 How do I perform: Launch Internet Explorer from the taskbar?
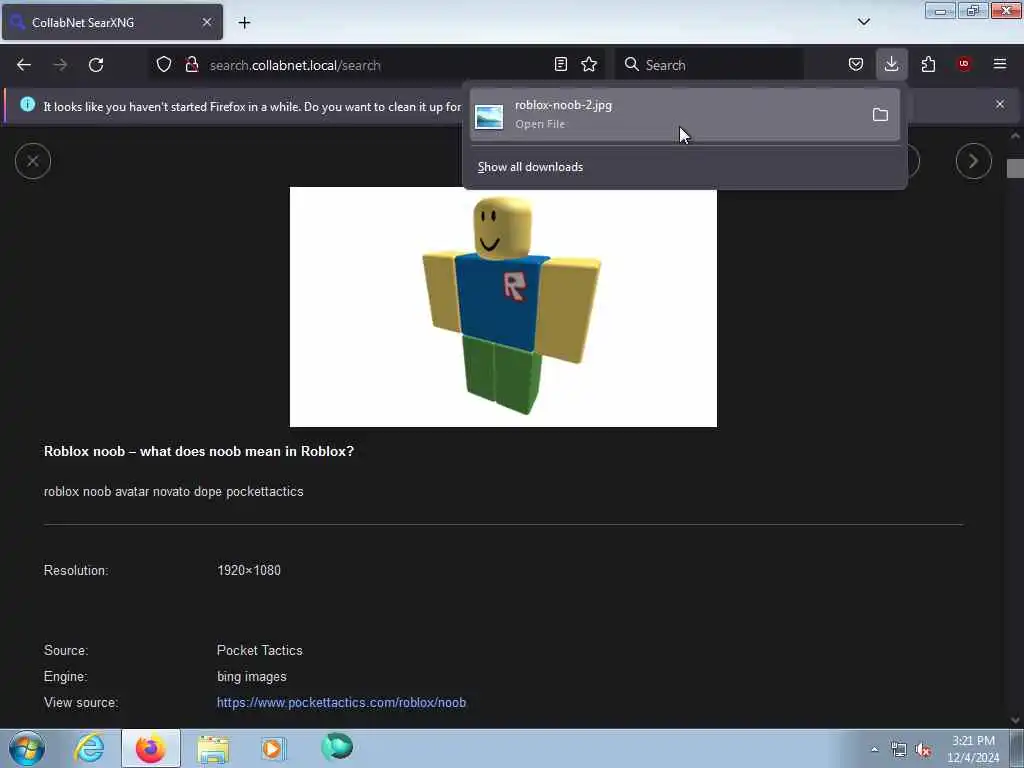point(89,748)
